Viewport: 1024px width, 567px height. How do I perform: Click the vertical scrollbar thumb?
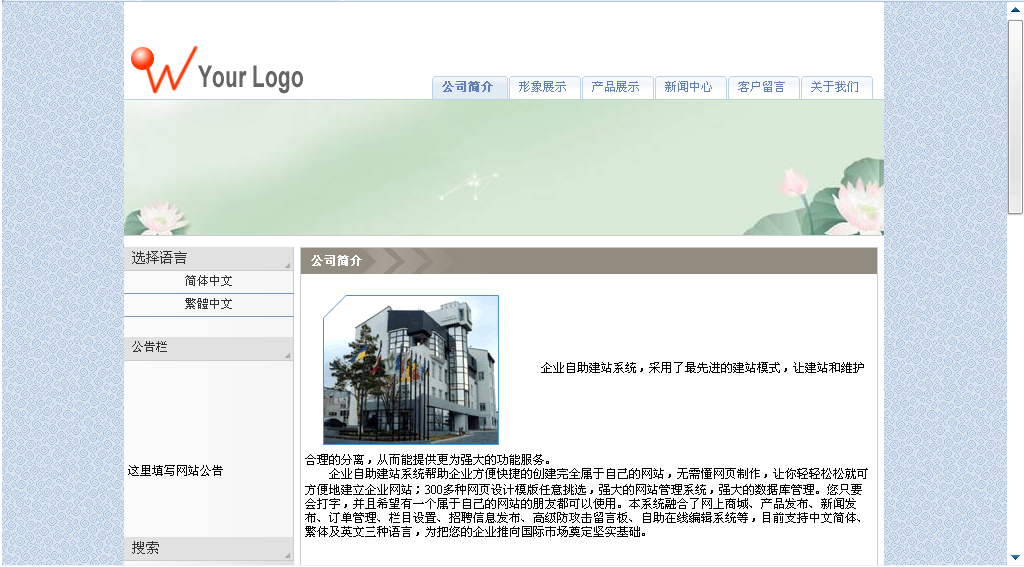coord(1016,116)
